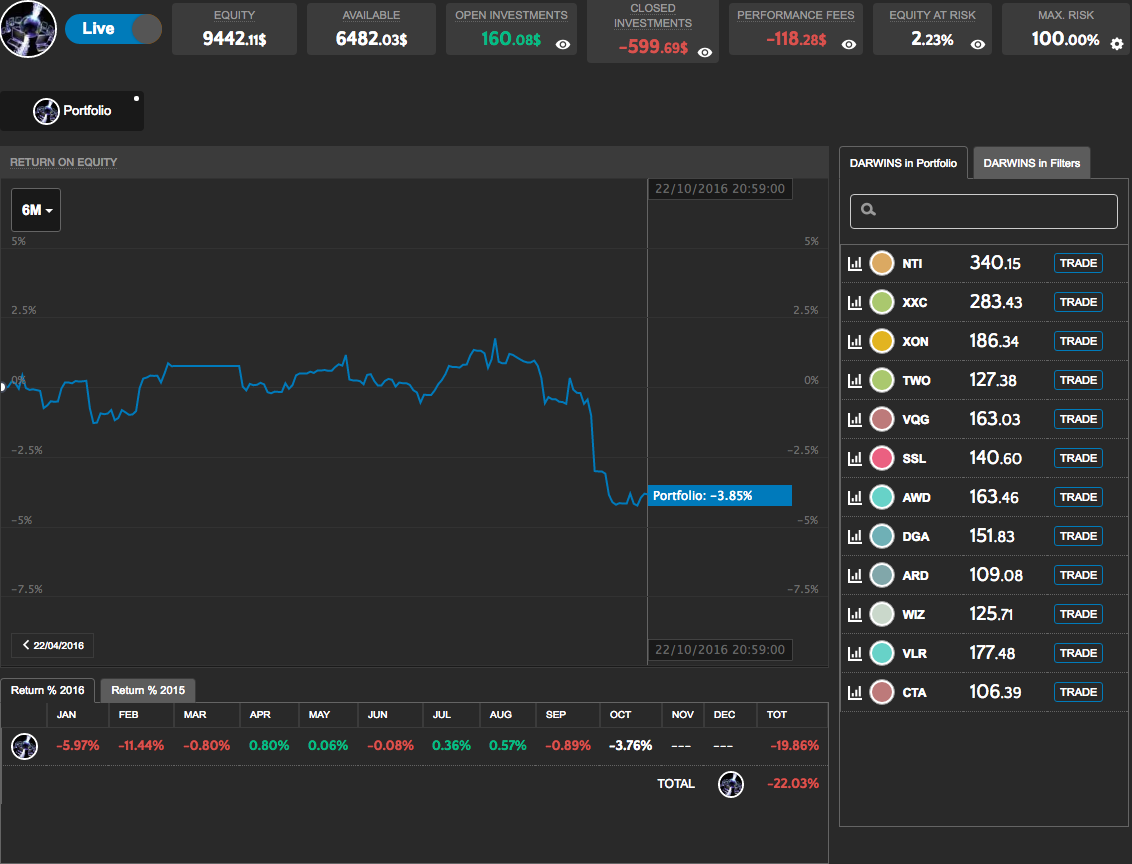Select the Return % 2015 tab
Viewport: 1132px width, 864px height.
pyautogui.click(x=148, y=690)
